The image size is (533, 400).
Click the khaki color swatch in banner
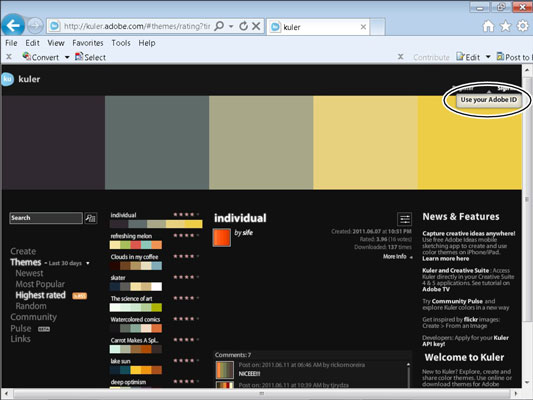261,142
